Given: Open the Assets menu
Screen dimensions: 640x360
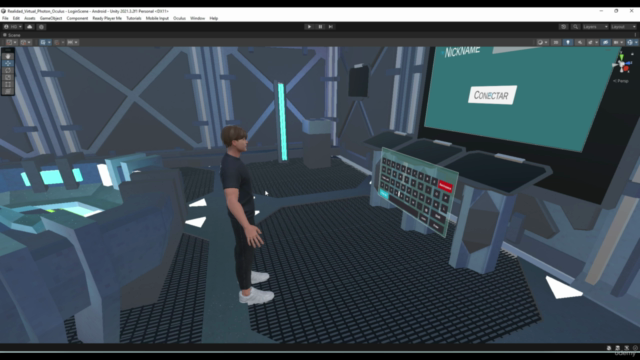Looking at the screenshot, I should pyautogui.click(x=30, y=18).
